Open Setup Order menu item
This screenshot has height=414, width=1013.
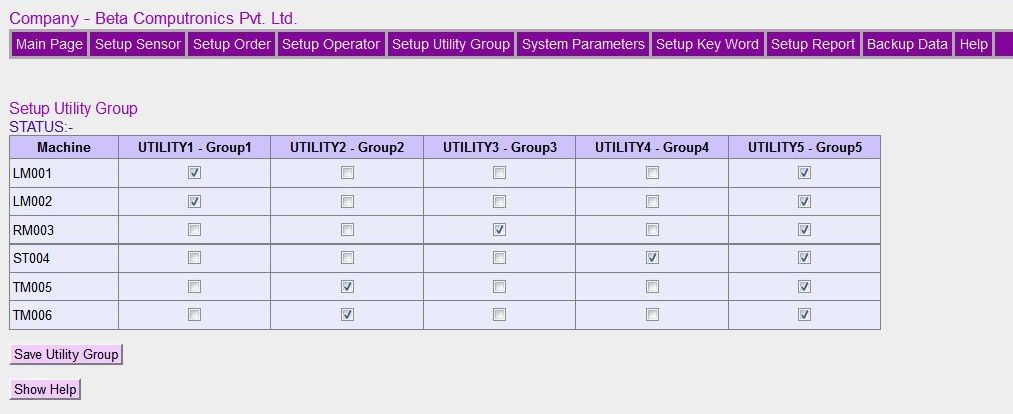click(231, 44)
